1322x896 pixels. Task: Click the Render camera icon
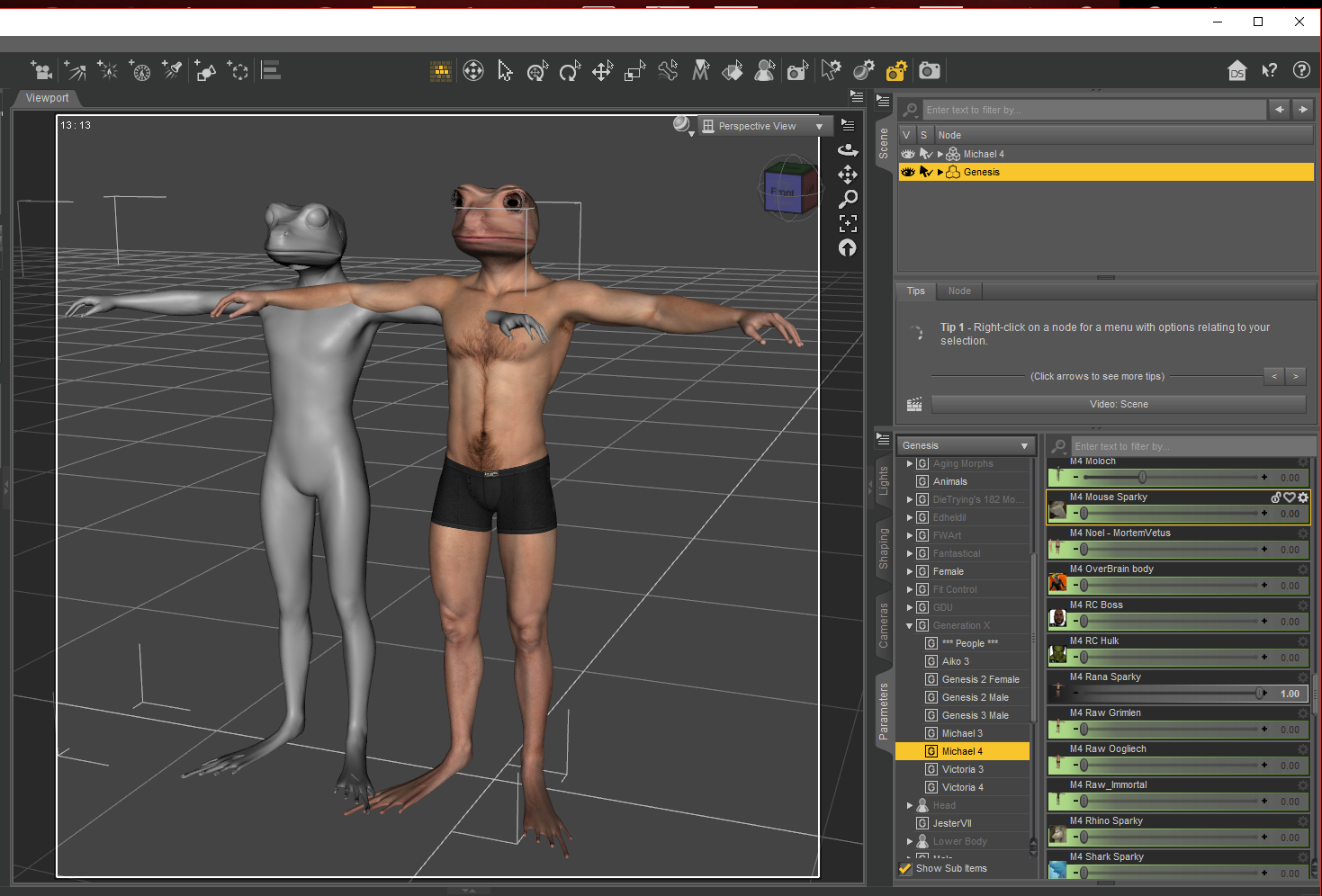[x=930, y=71]
